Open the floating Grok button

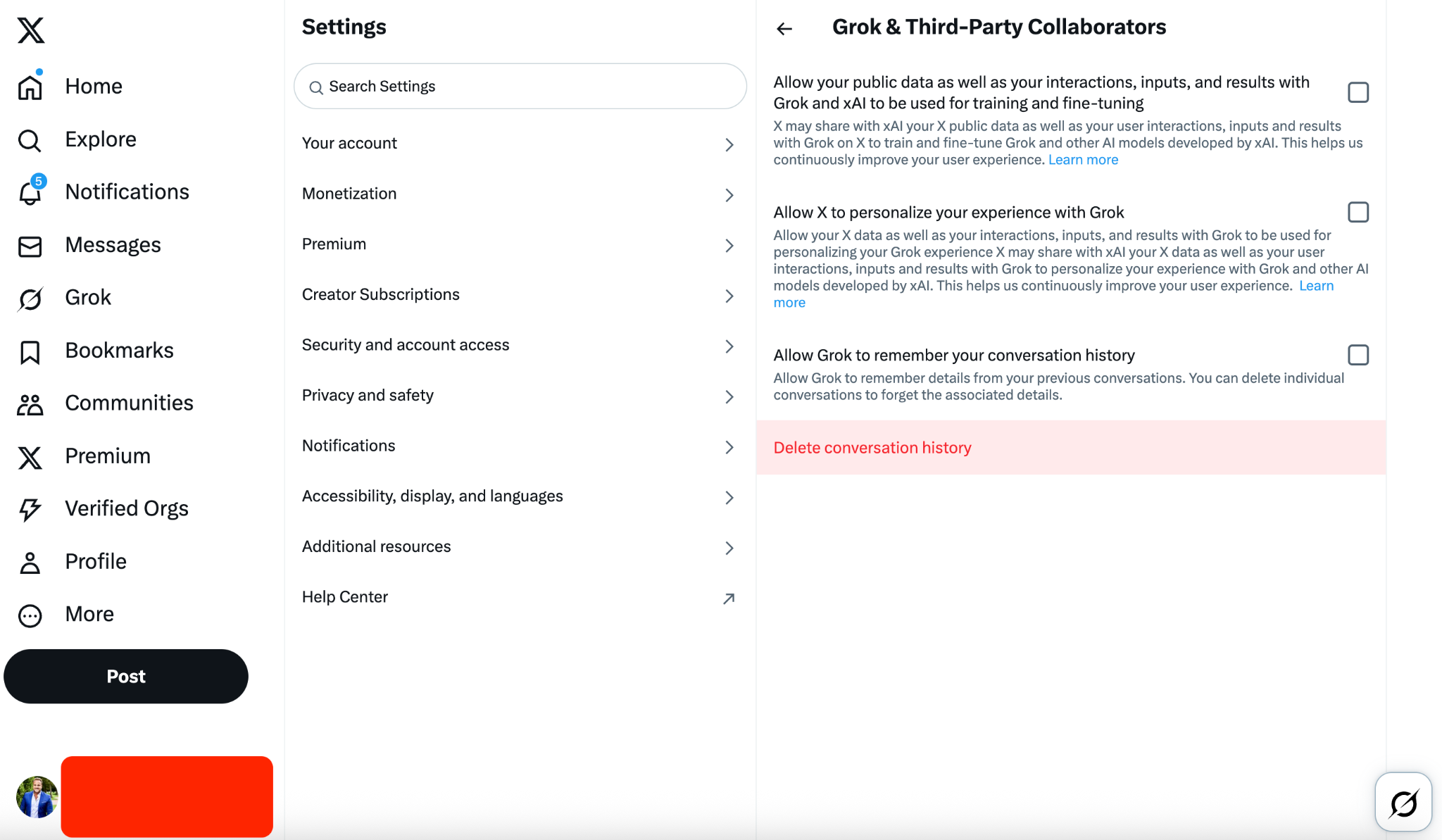tap(1403, 802)
